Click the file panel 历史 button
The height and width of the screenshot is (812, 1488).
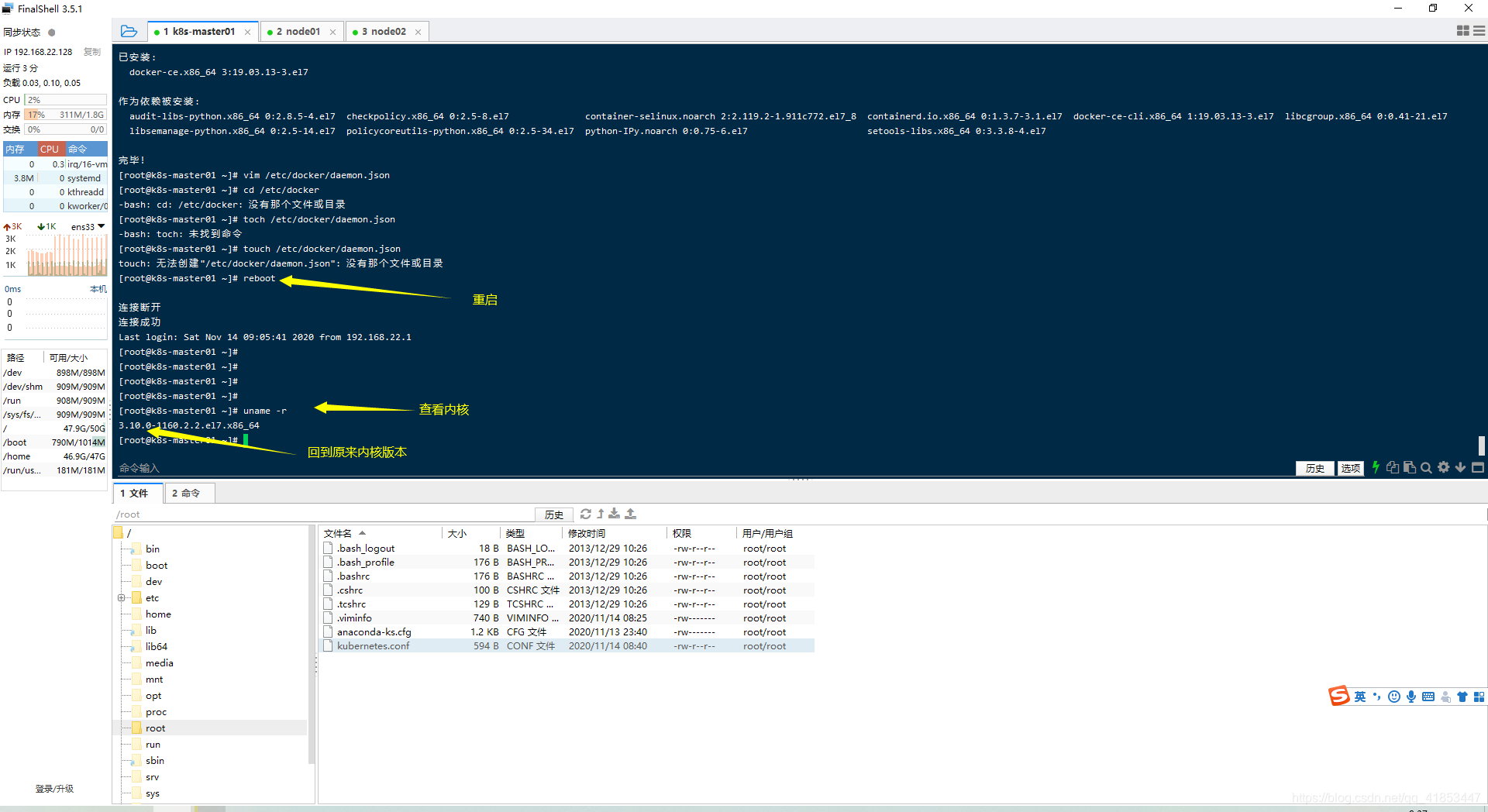tap(554, 514)
